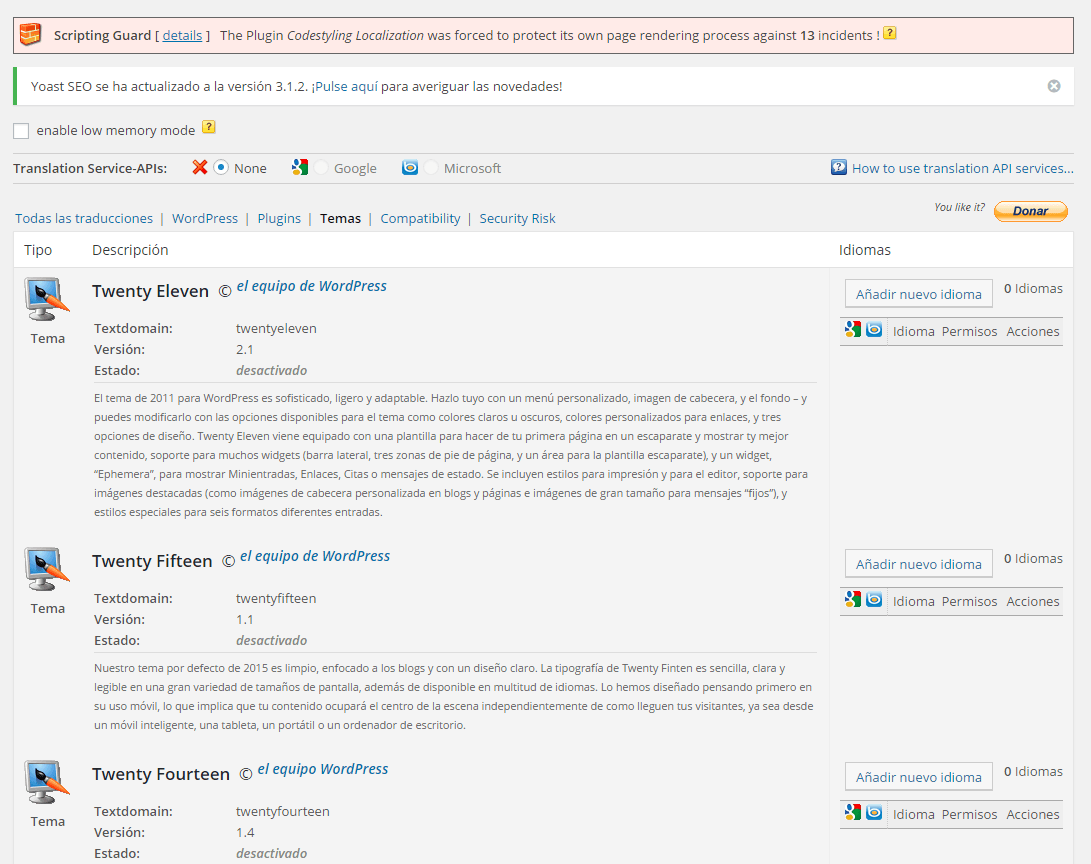Viewport: 1091px width, 864px height.
Task: Click the Twenty Fourteen theme icon
Action: [x=47, y=781]
